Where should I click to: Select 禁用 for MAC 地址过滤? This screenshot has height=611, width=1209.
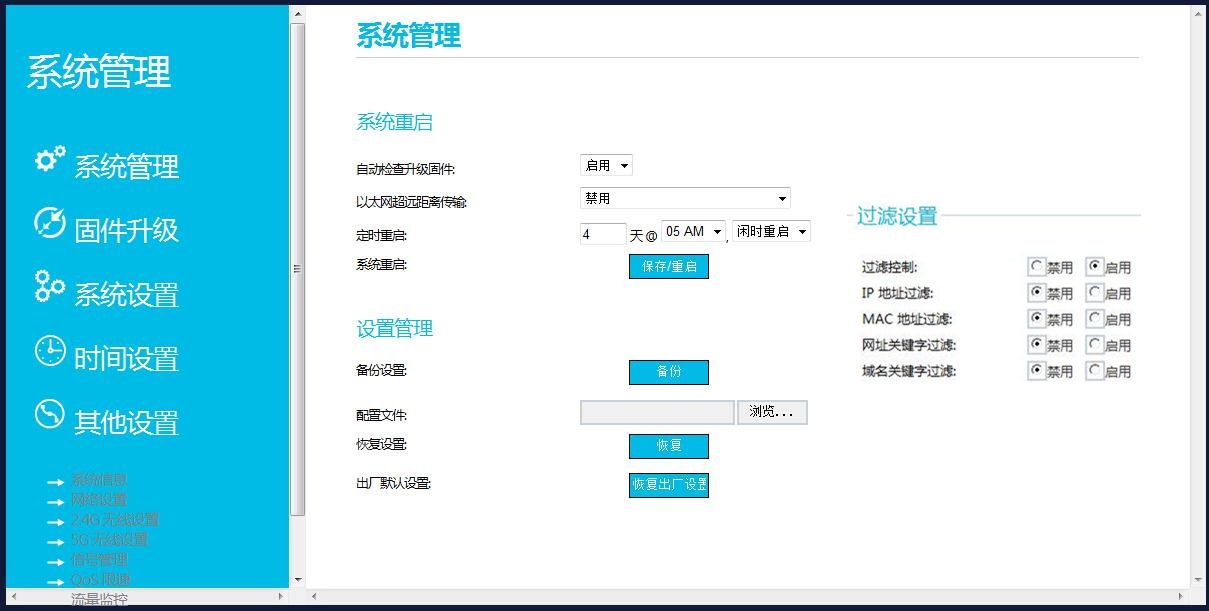tap(1036, 319)
